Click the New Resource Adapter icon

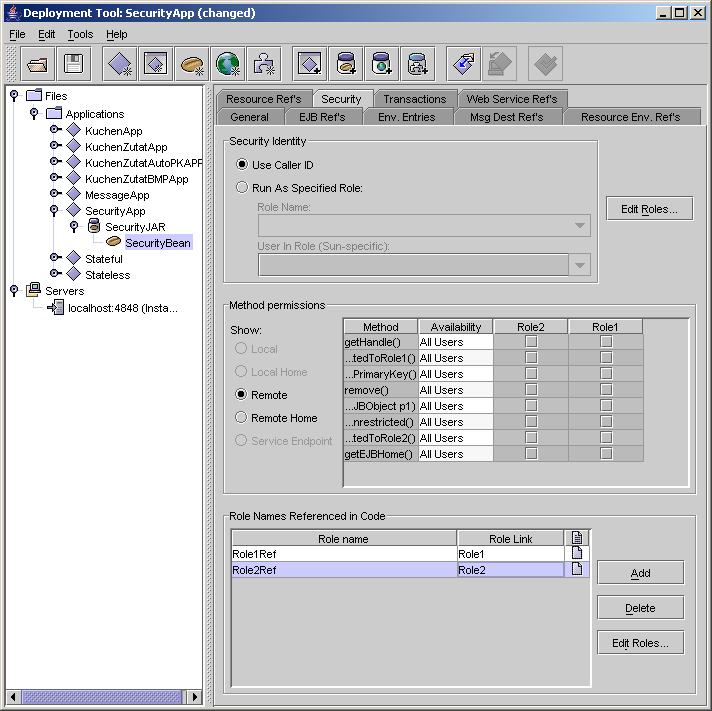pyautogui.click(x=264, y=64)
